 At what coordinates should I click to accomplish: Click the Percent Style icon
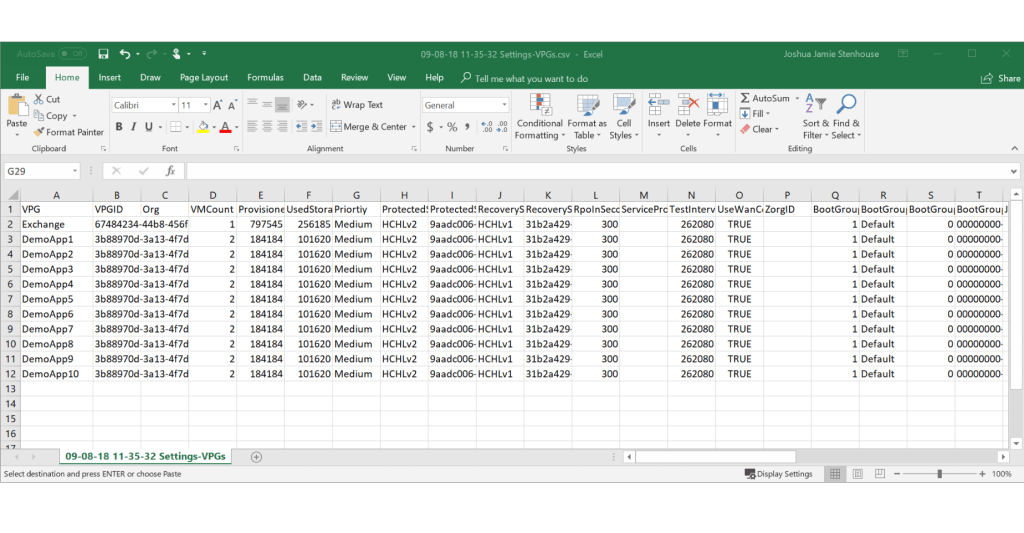coord(452,127)
